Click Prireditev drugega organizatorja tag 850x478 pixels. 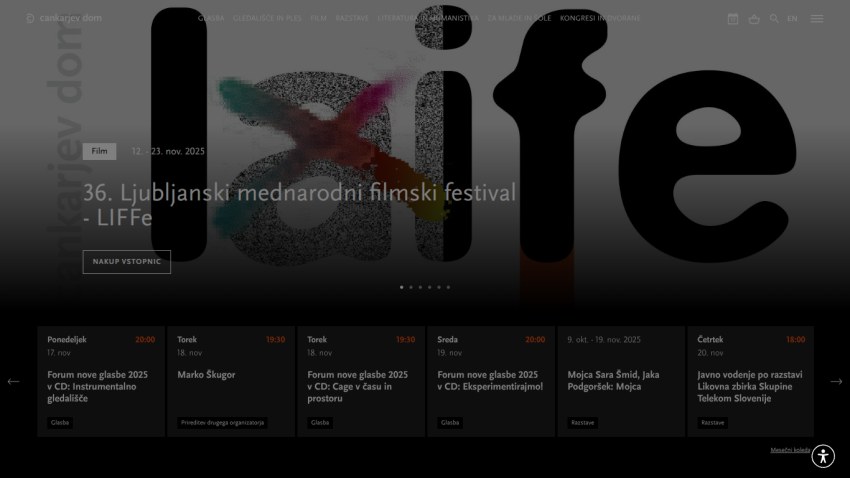pyautogui.click(x=222, y=423)
